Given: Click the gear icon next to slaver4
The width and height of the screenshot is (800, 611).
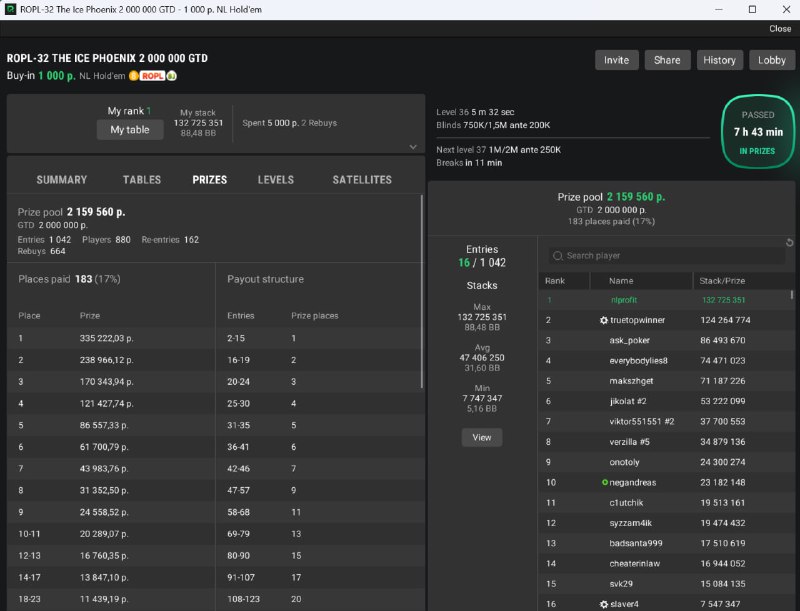Looking at the screenshot, I should 603,604.
